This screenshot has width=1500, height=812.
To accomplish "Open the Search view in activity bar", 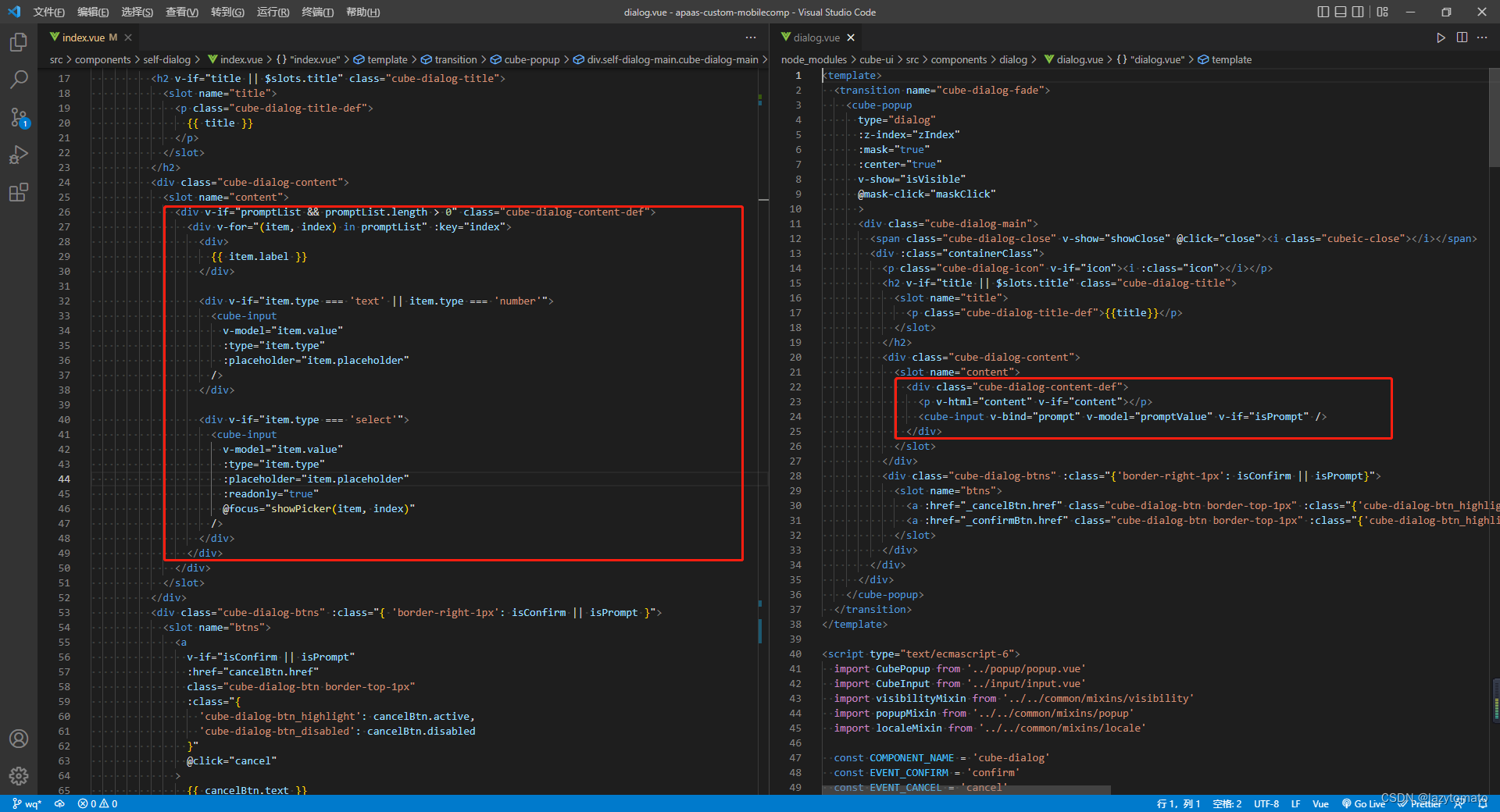I will tap(19, 80).
